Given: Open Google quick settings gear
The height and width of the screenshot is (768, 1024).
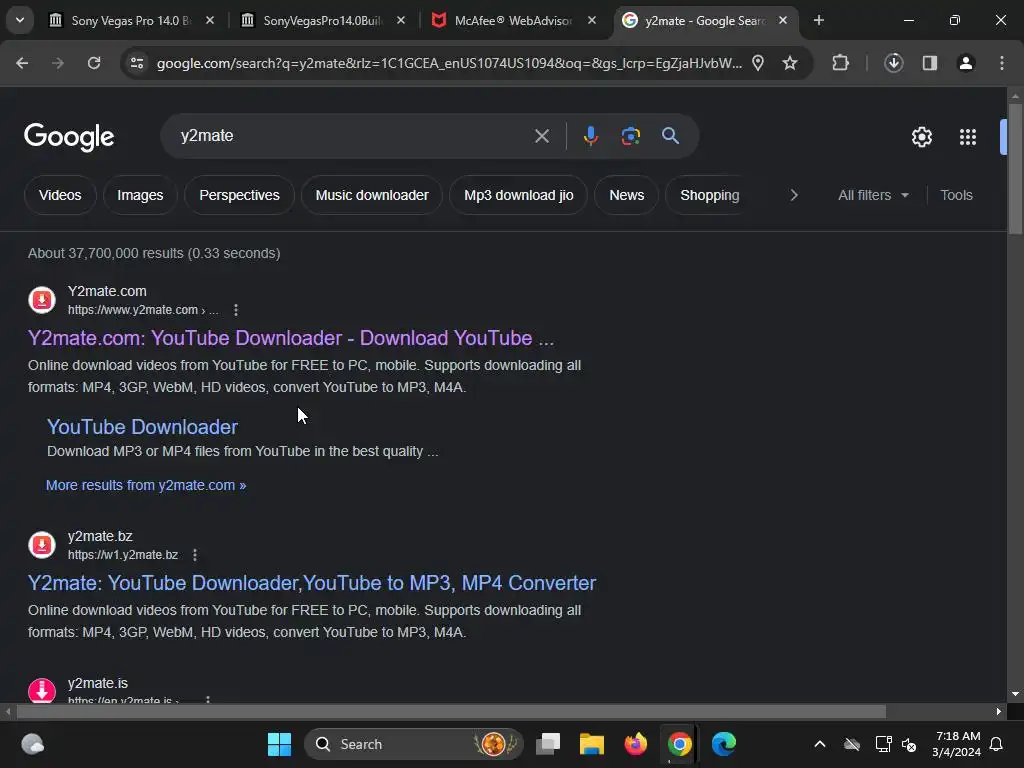Looking at the screenshot, I should [921, 136].
